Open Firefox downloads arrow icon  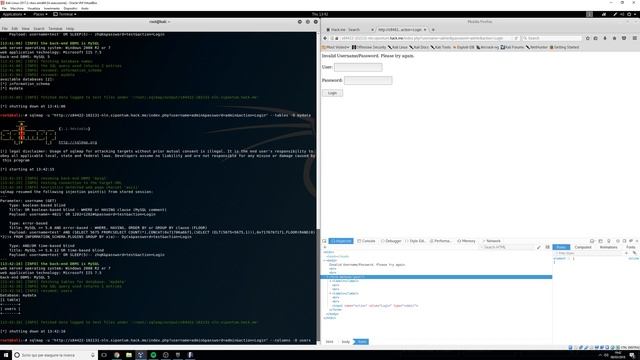click(x=605, y=38)
